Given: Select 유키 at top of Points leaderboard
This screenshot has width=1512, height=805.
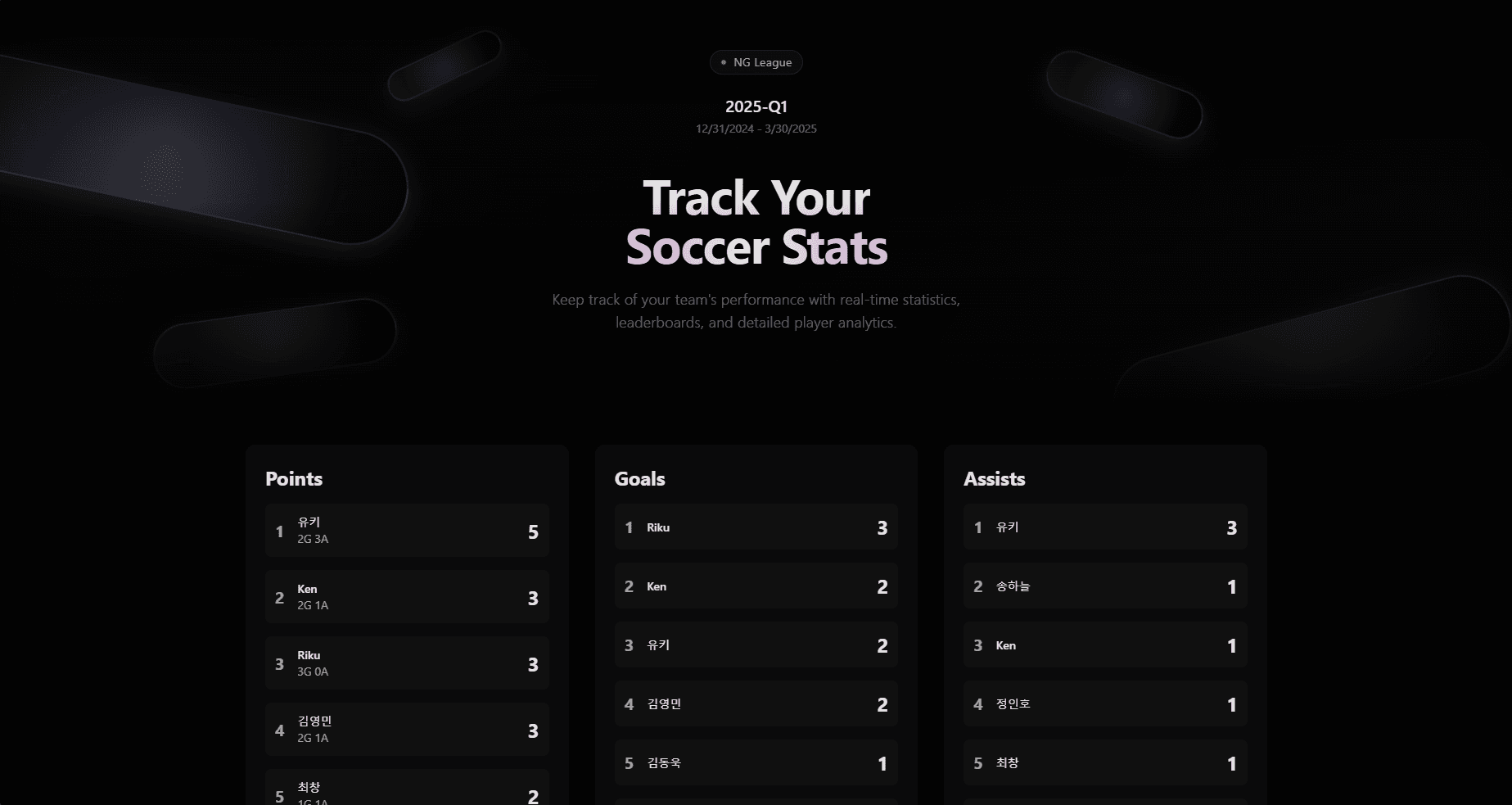Looking at the screenshot, I should click(407, 530).
